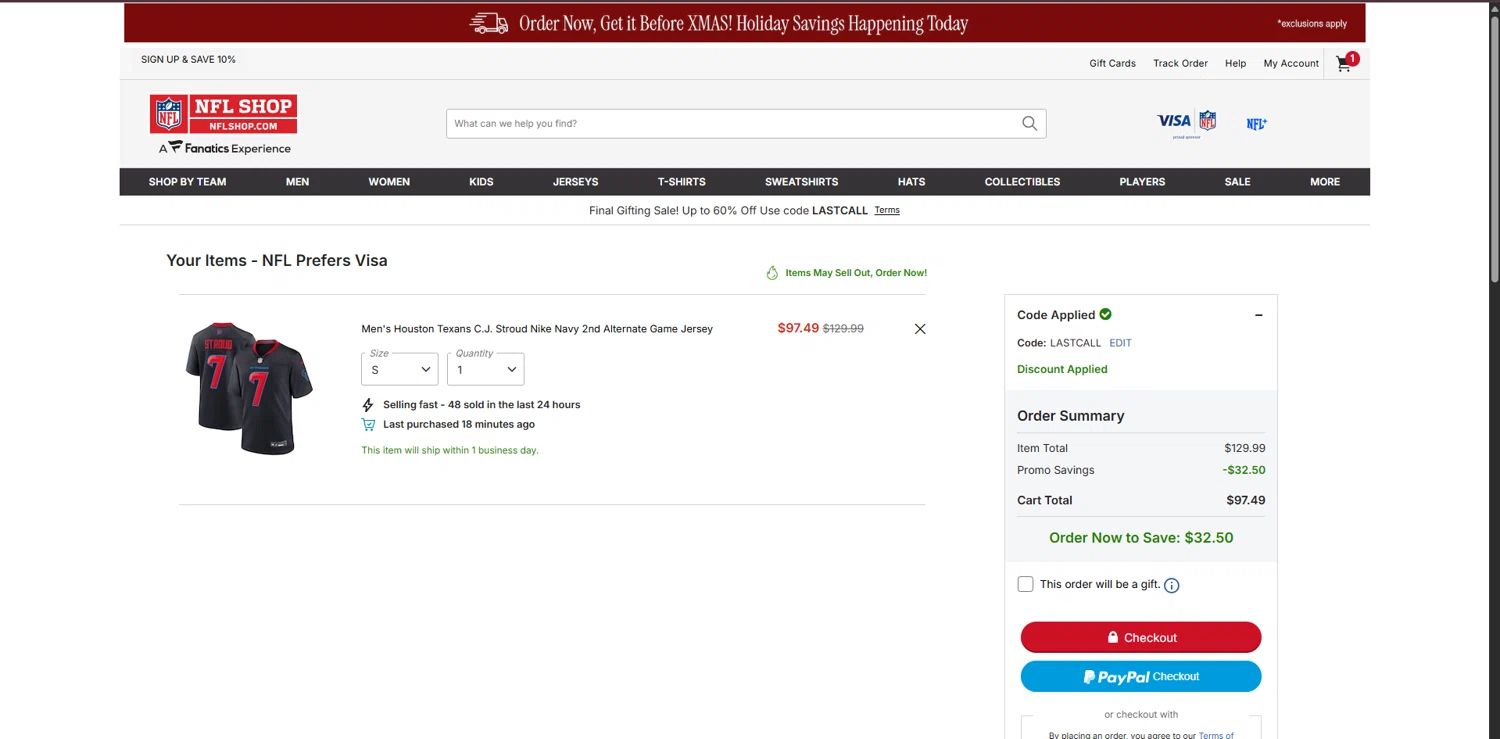Click the Visa NFL sponsor logo

pos(1187,124)
